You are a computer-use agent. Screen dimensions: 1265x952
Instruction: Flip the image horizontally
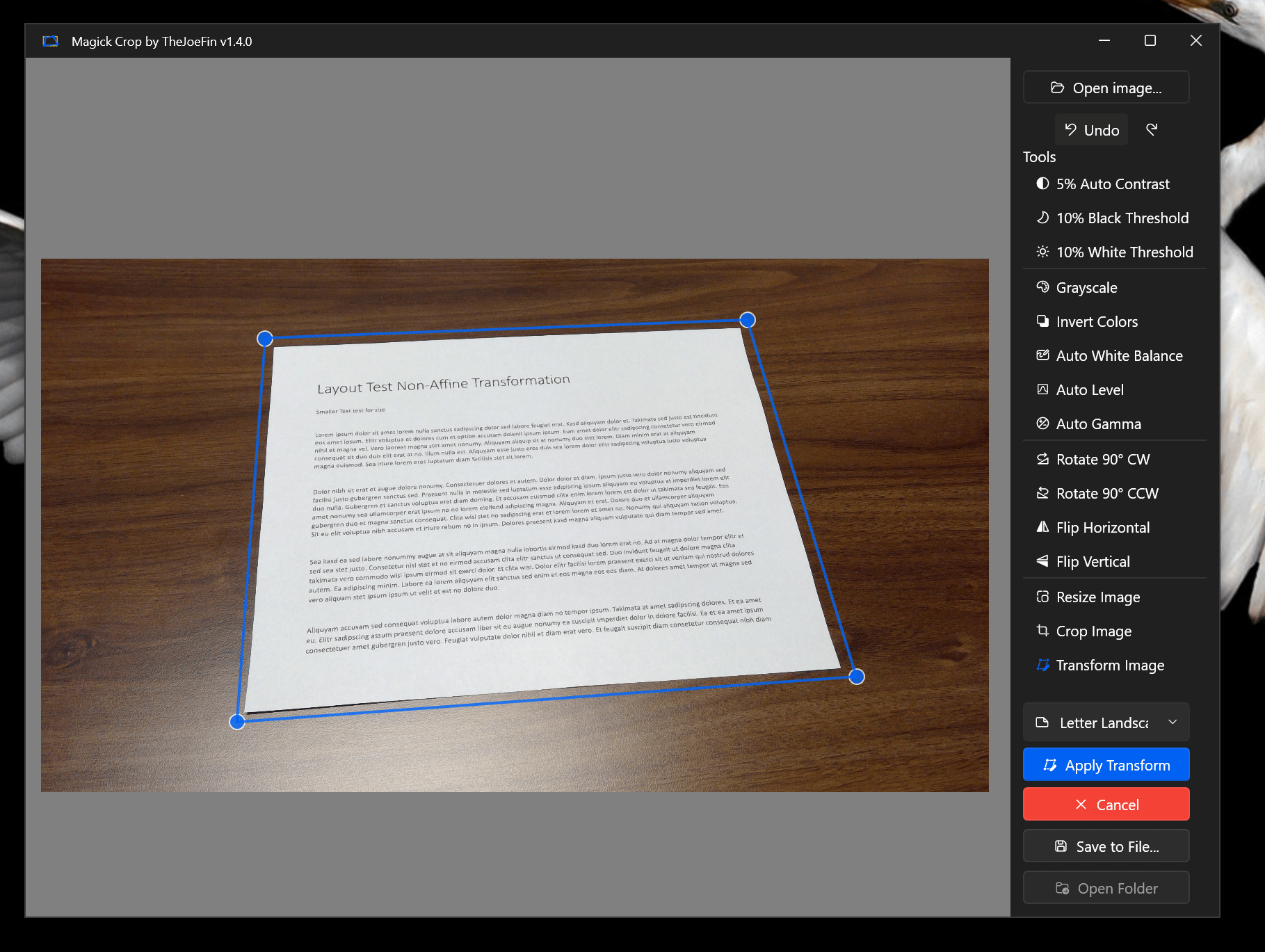pos(1102,528)
